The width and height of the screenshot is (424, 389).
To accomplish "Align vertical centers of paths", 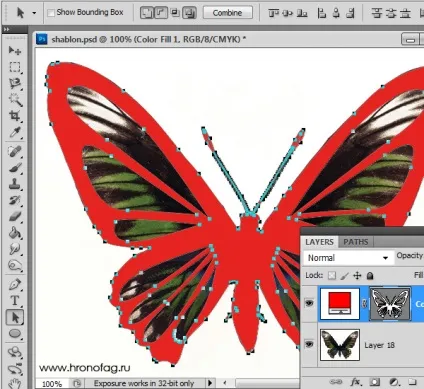I will 288,13.
